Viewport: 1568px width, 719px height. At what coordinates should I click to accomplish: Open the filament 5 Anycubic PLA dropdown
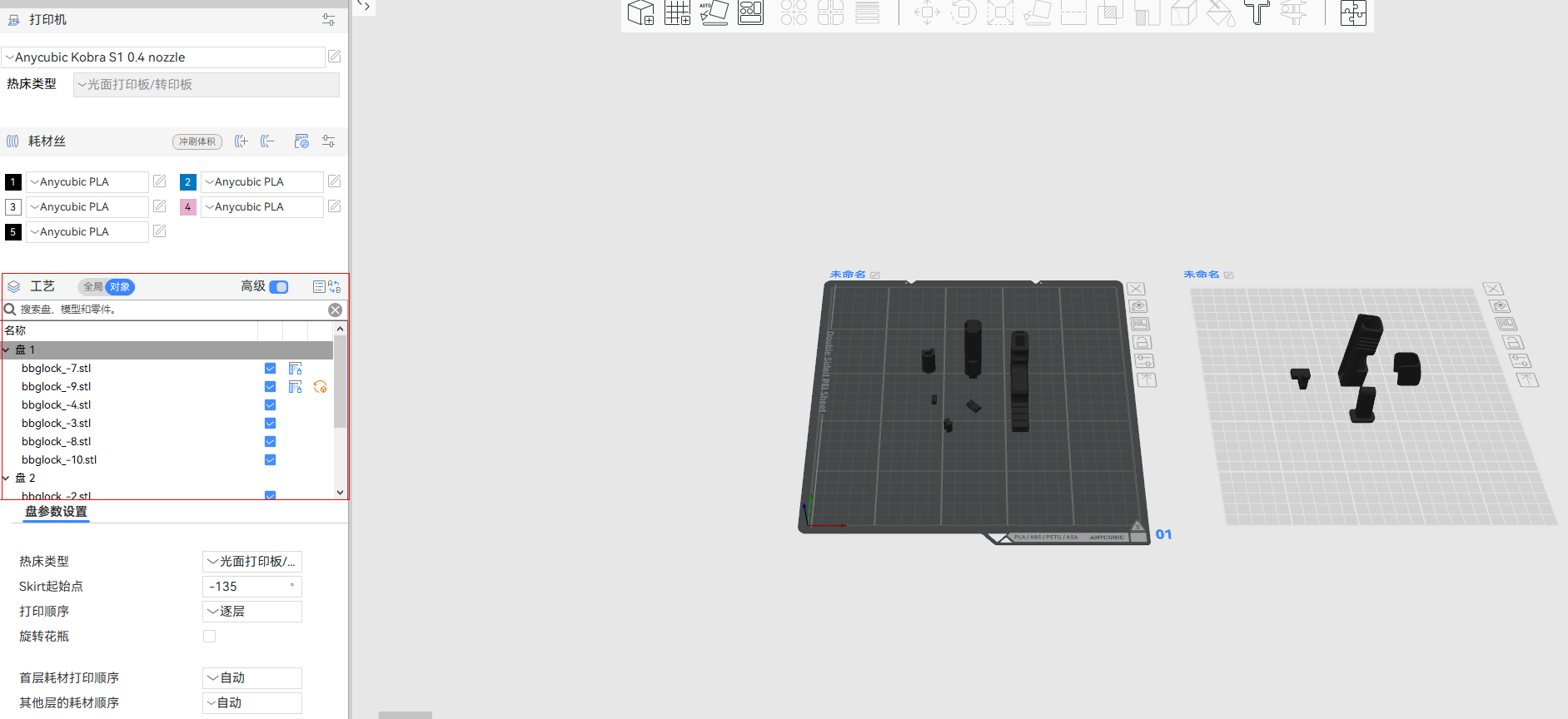coord(87,232)
